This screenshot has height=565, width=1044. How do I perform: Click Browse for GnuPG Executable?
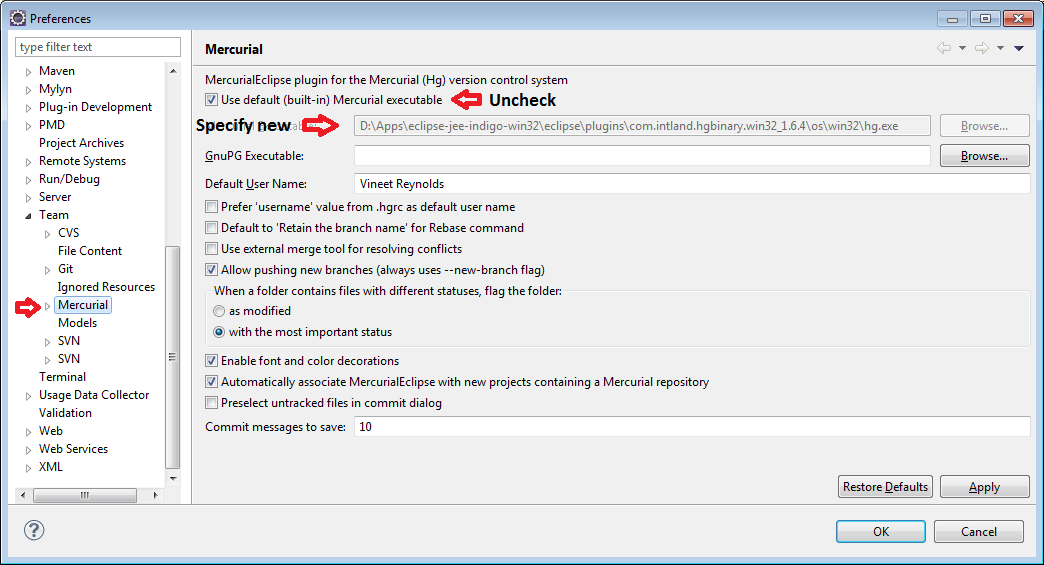pos(984,156)
